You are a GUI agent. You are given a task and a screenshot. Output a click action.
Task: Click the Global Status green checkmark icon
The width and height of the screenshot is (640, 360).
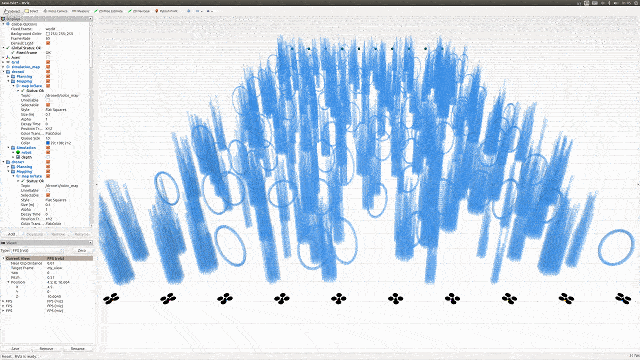click(x=8, y=48)
